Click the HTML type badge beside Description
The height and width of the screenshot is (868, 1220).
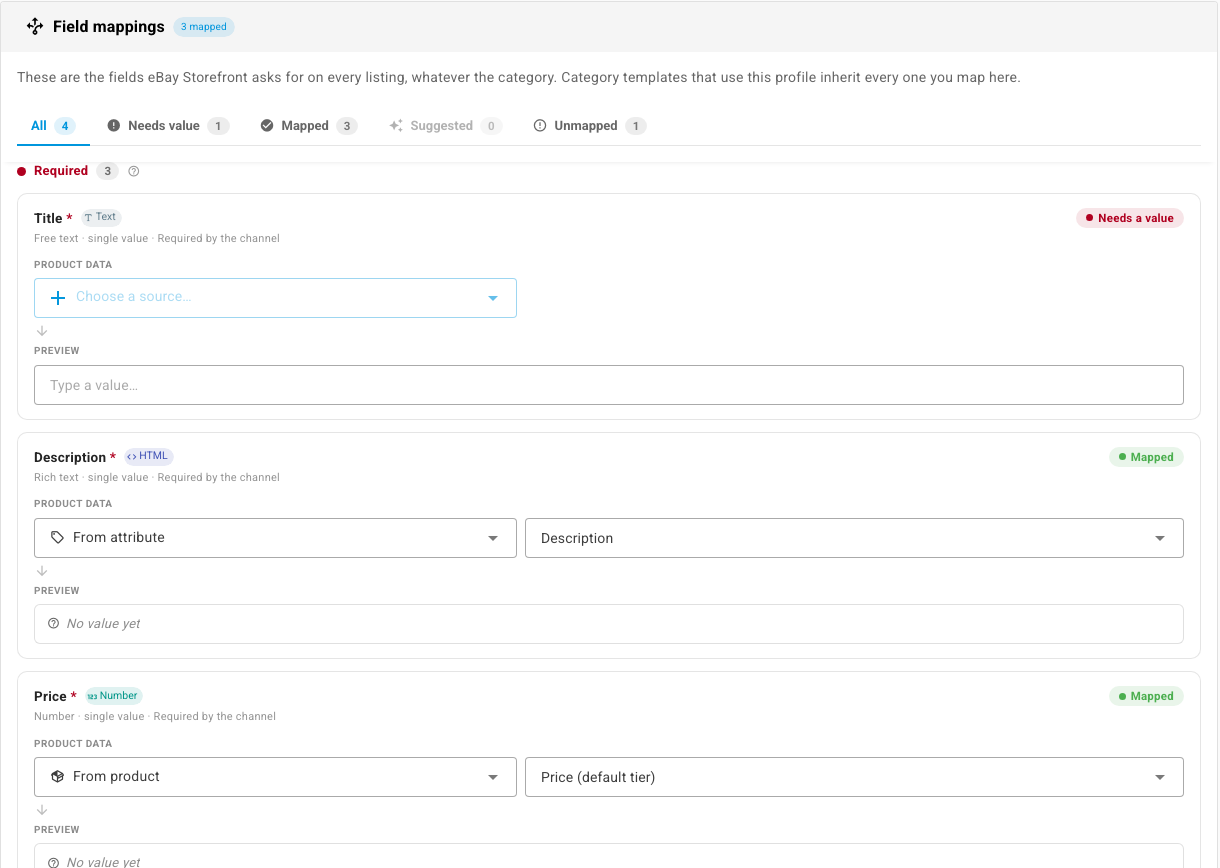click(x=148, y=456)
